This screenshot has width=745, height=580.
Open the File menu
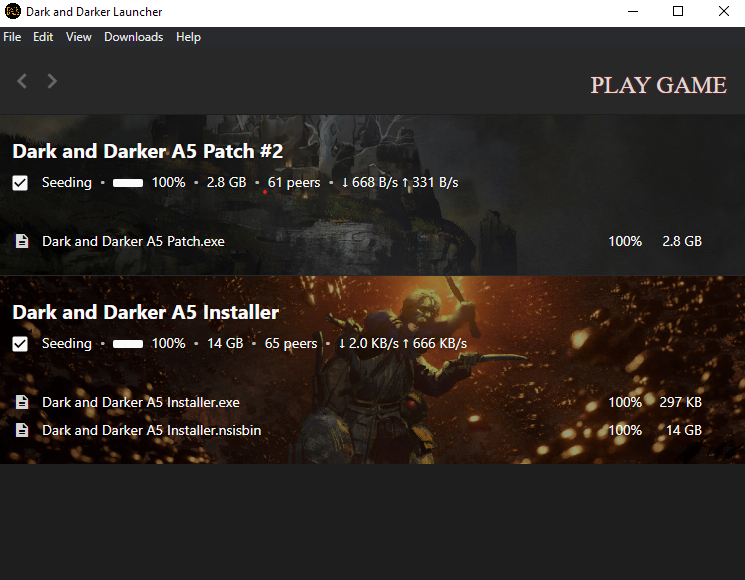[12, 37]
